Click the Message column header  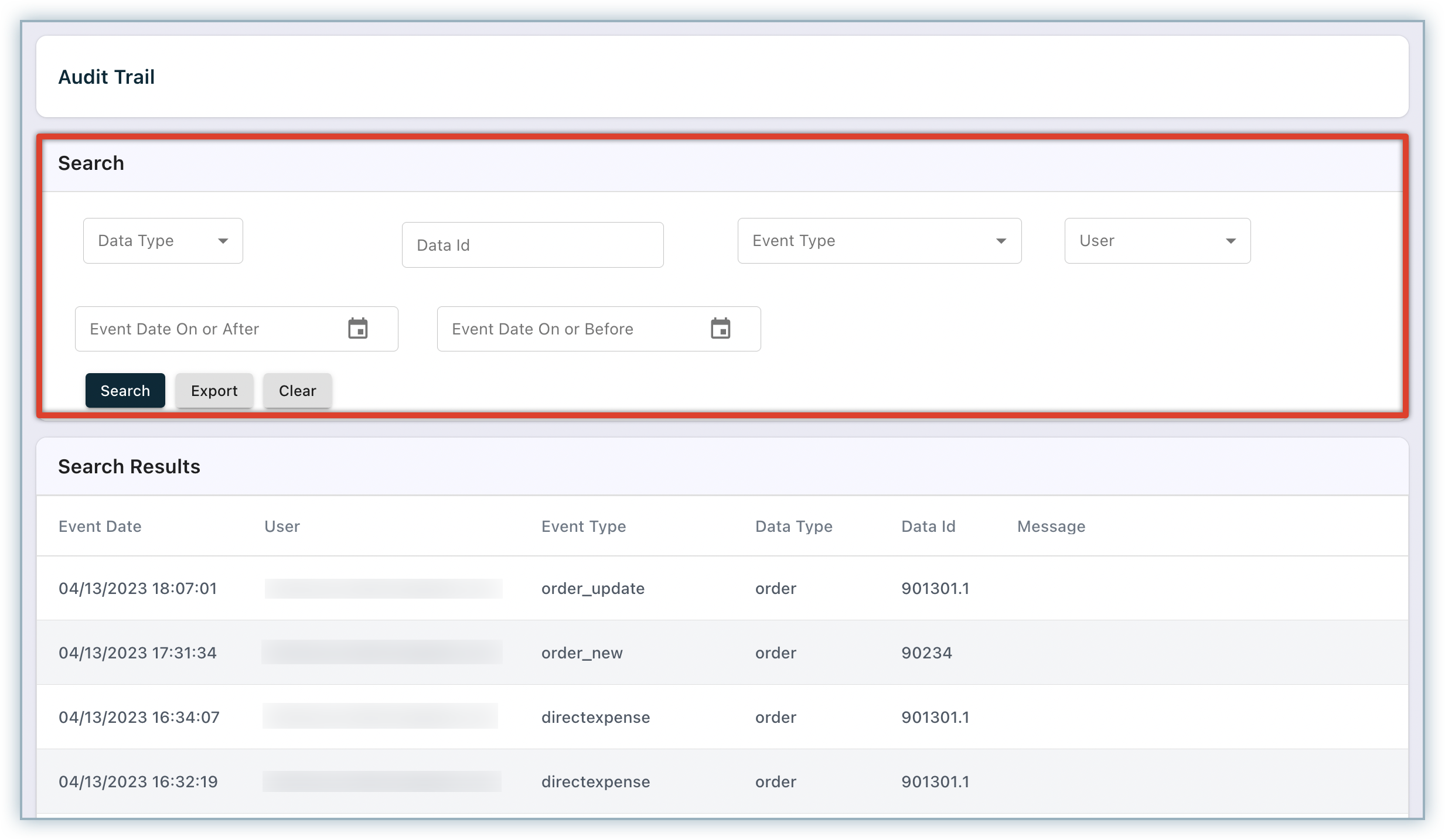1051,527
